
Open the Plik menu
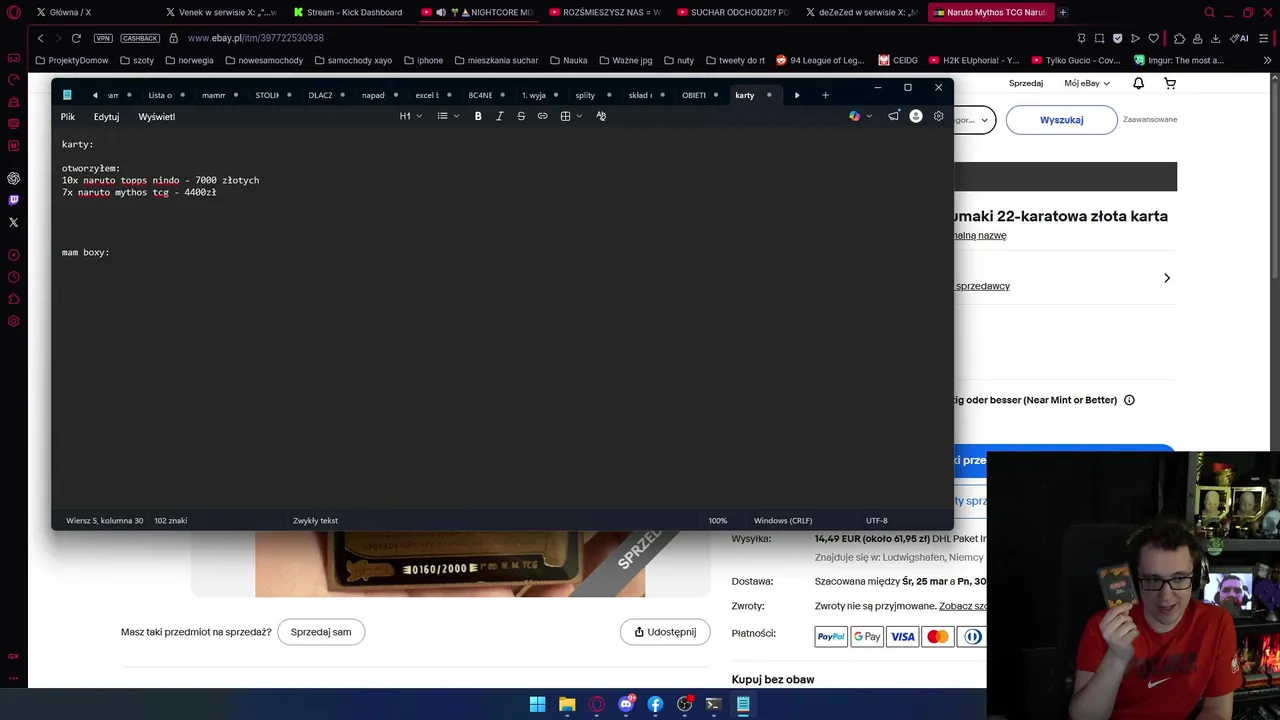point(68,116)
